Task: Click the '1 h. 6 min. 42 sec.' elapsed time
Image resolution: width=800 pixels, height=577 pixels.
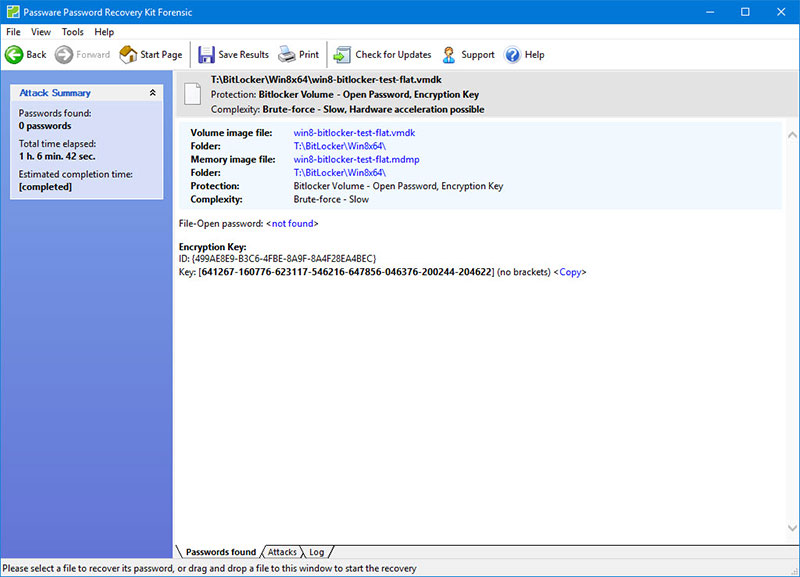Action: click(x=57, y=156)
